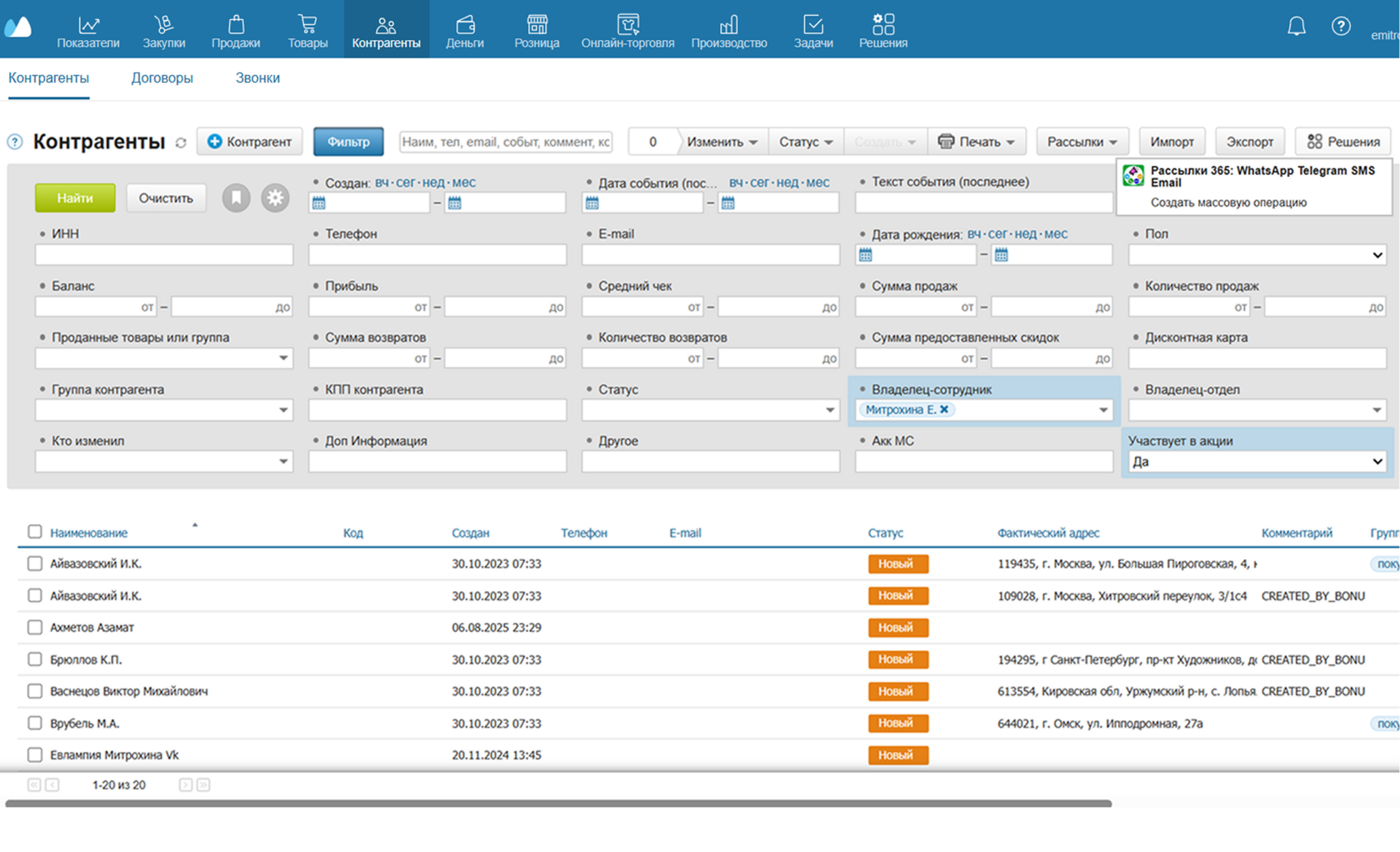Toggle the select-all checkbox in table header
The height and width of the screenshot is (852, 1400).
tap(34, 532)
